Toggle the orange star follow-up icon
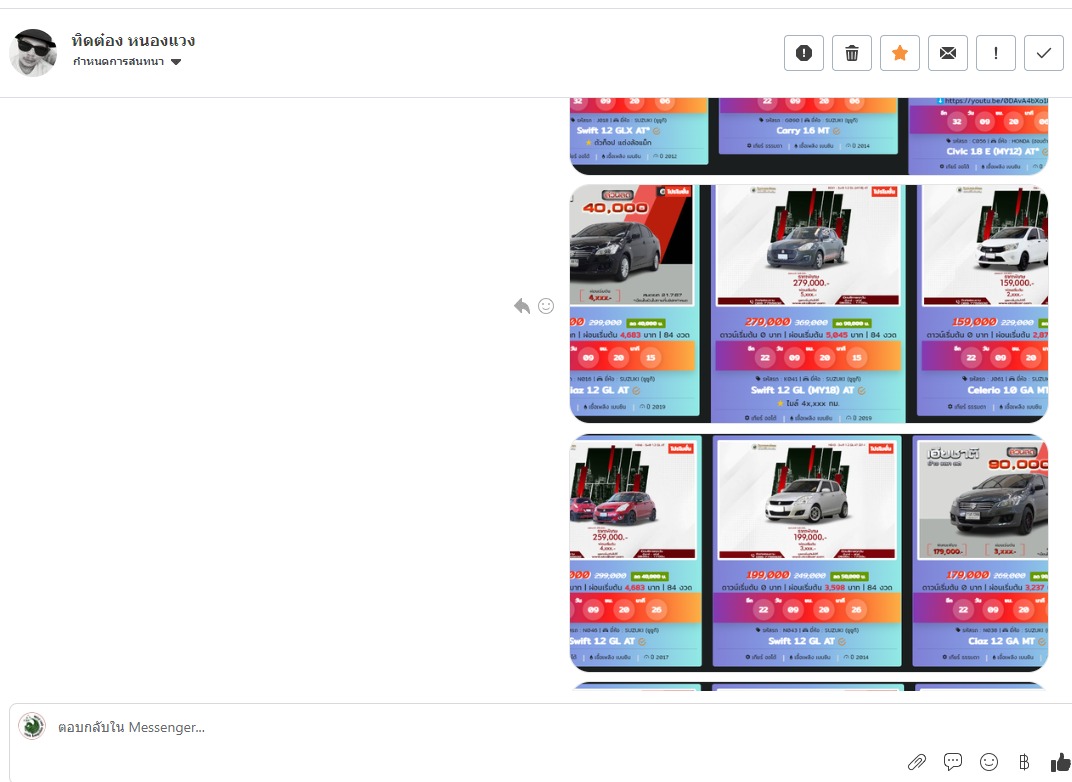Screen dimensions: 1072x782 click(900, 53)
